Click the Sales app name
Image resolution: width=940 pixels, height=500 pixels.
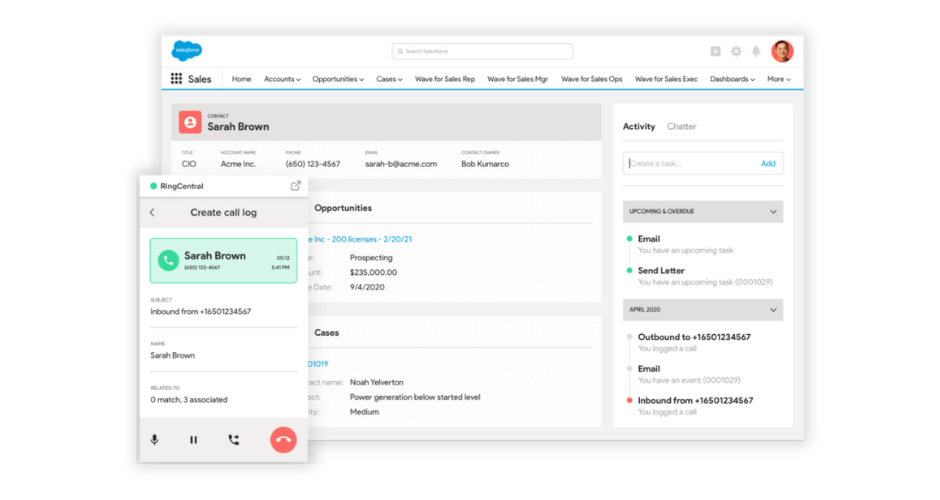(x=200, y=79)
